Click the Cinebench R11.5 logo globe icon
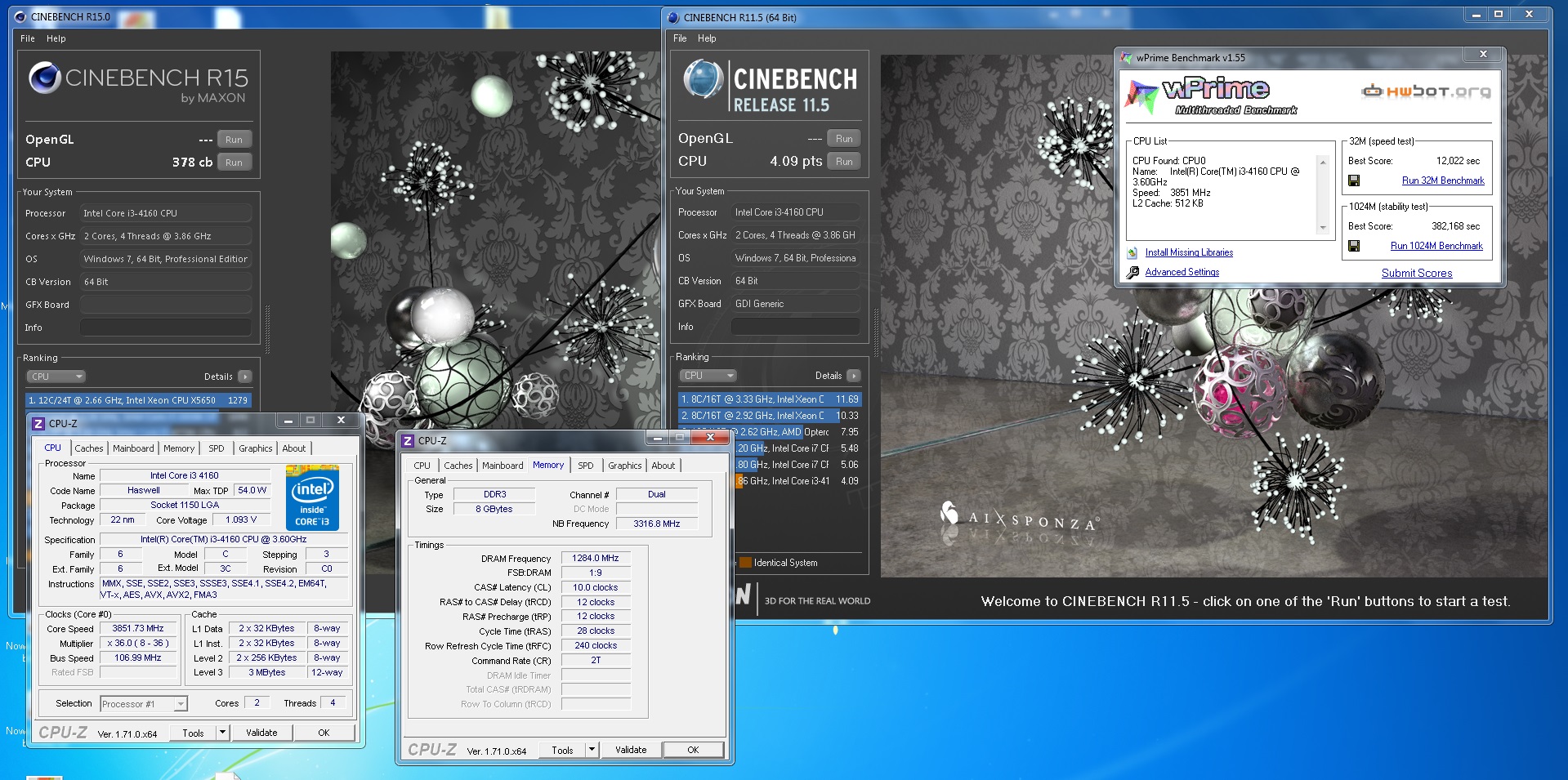Viewport: 1568px width, 780px height. coord(703,79)
